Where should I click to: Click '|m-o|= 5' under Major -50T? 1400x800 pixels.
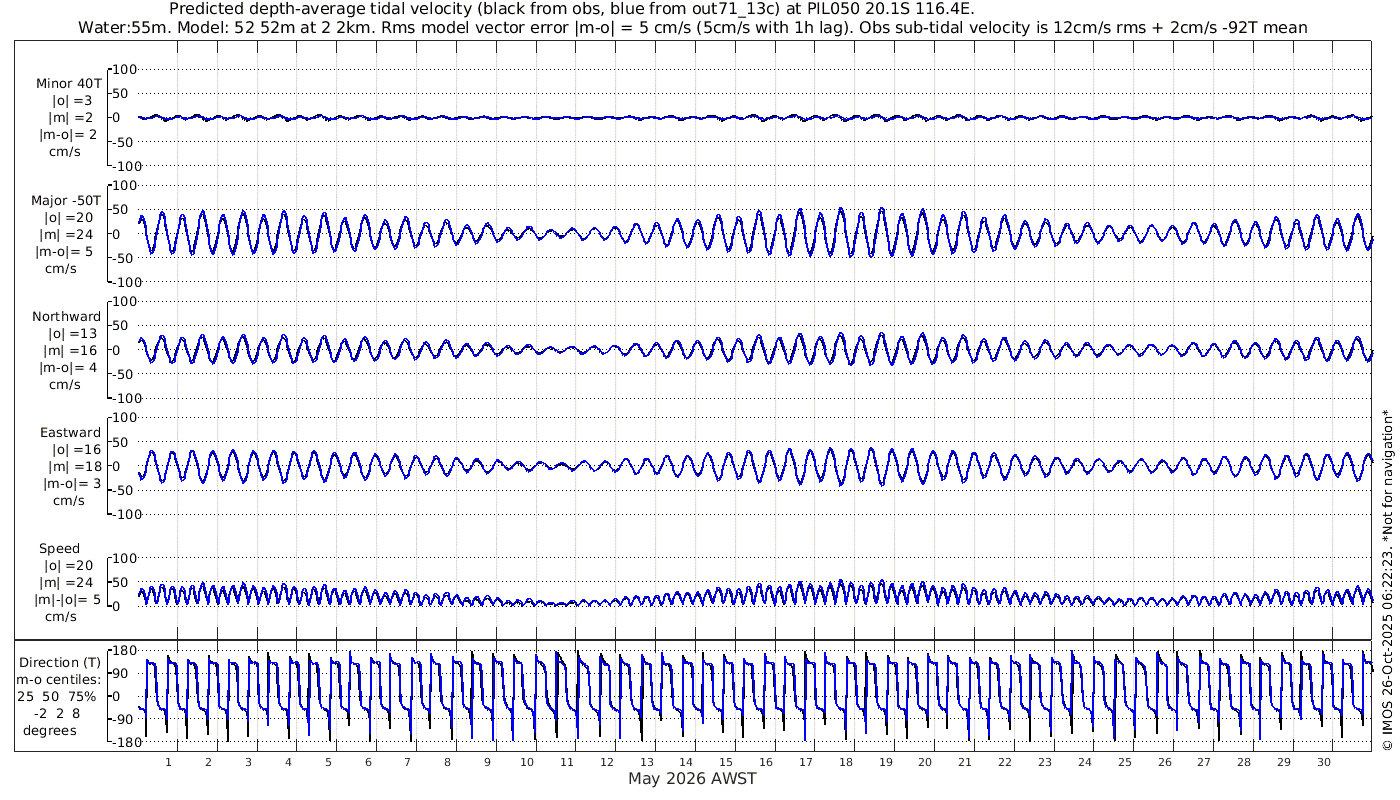pos(65,251)
